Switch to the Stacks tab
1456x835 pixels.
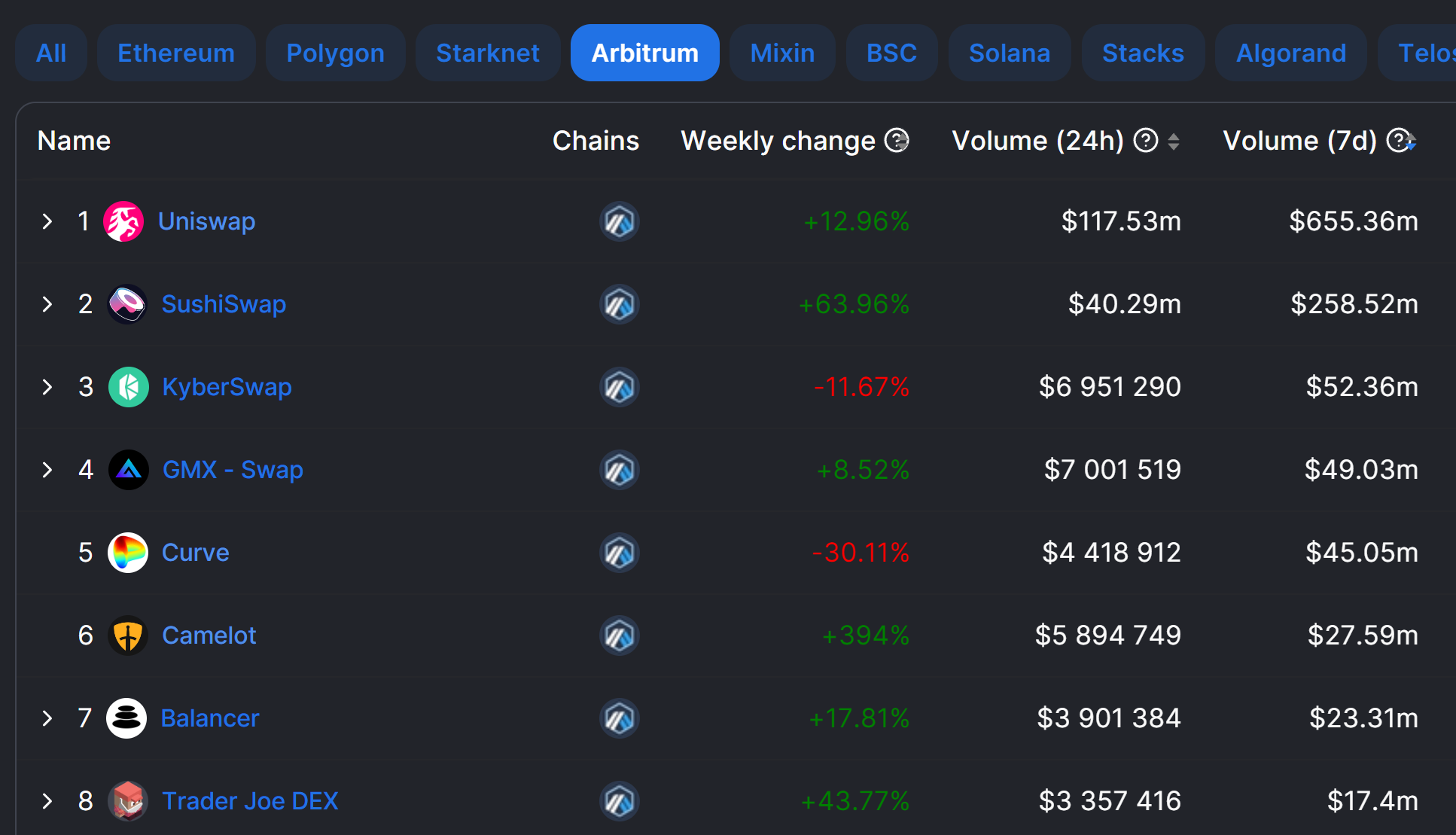point(1144,53)
